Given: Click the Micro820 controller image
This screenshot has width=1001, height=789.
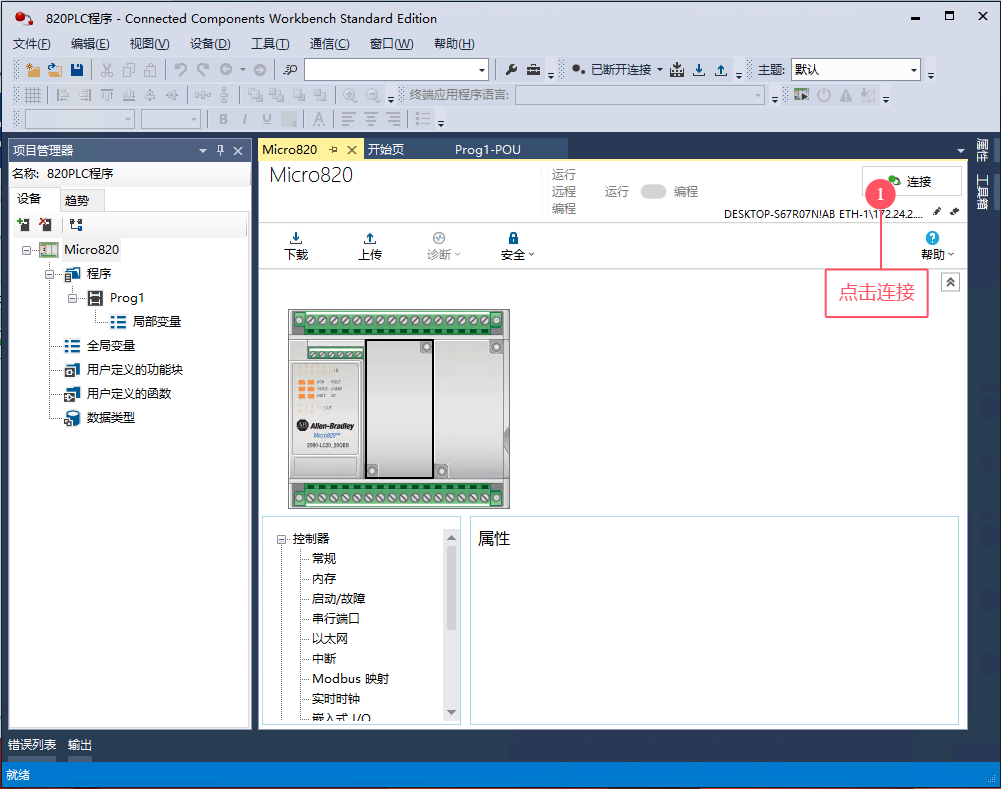Looking at the screenshot, I should (399, 409).
